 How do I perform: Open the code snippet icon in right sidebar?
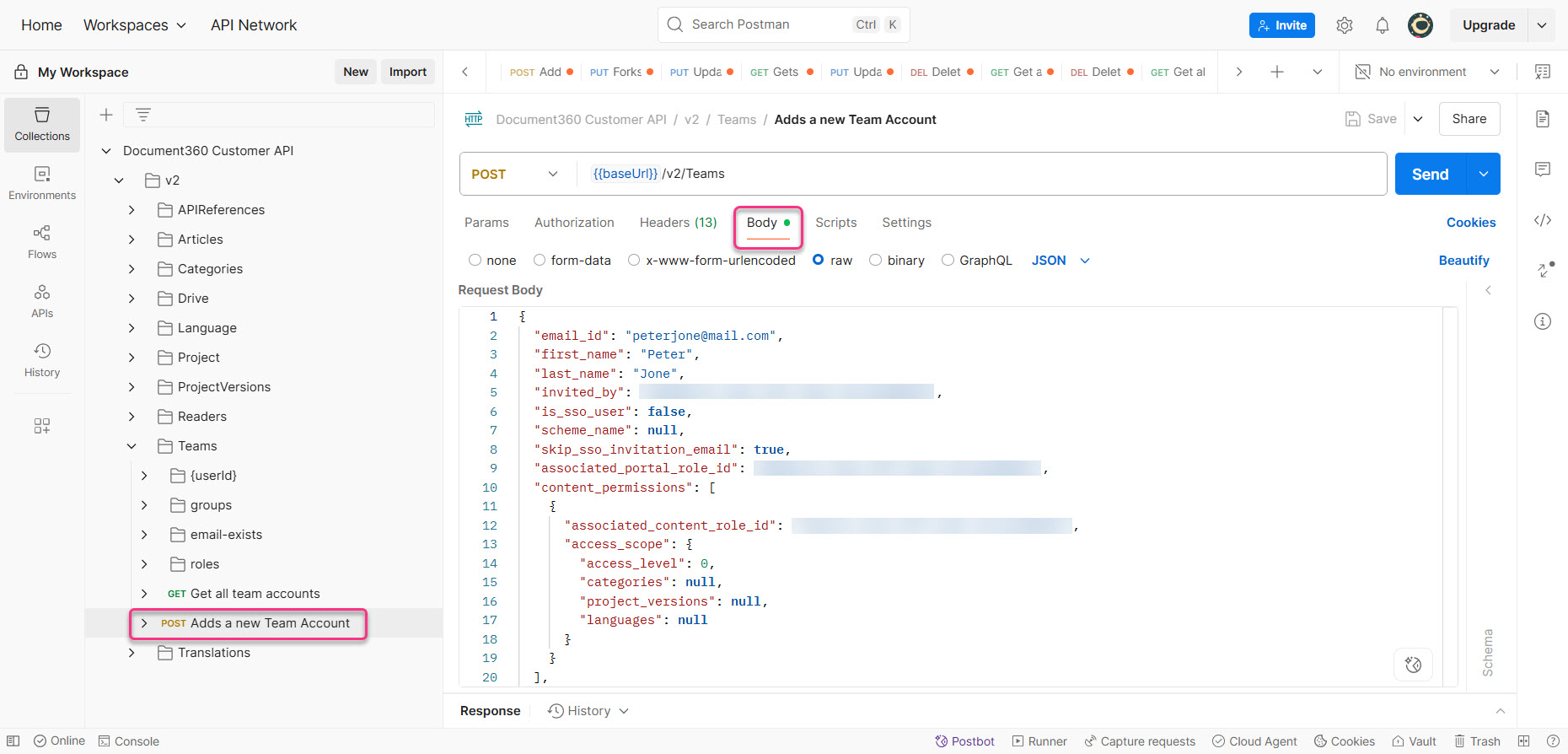1543,220
